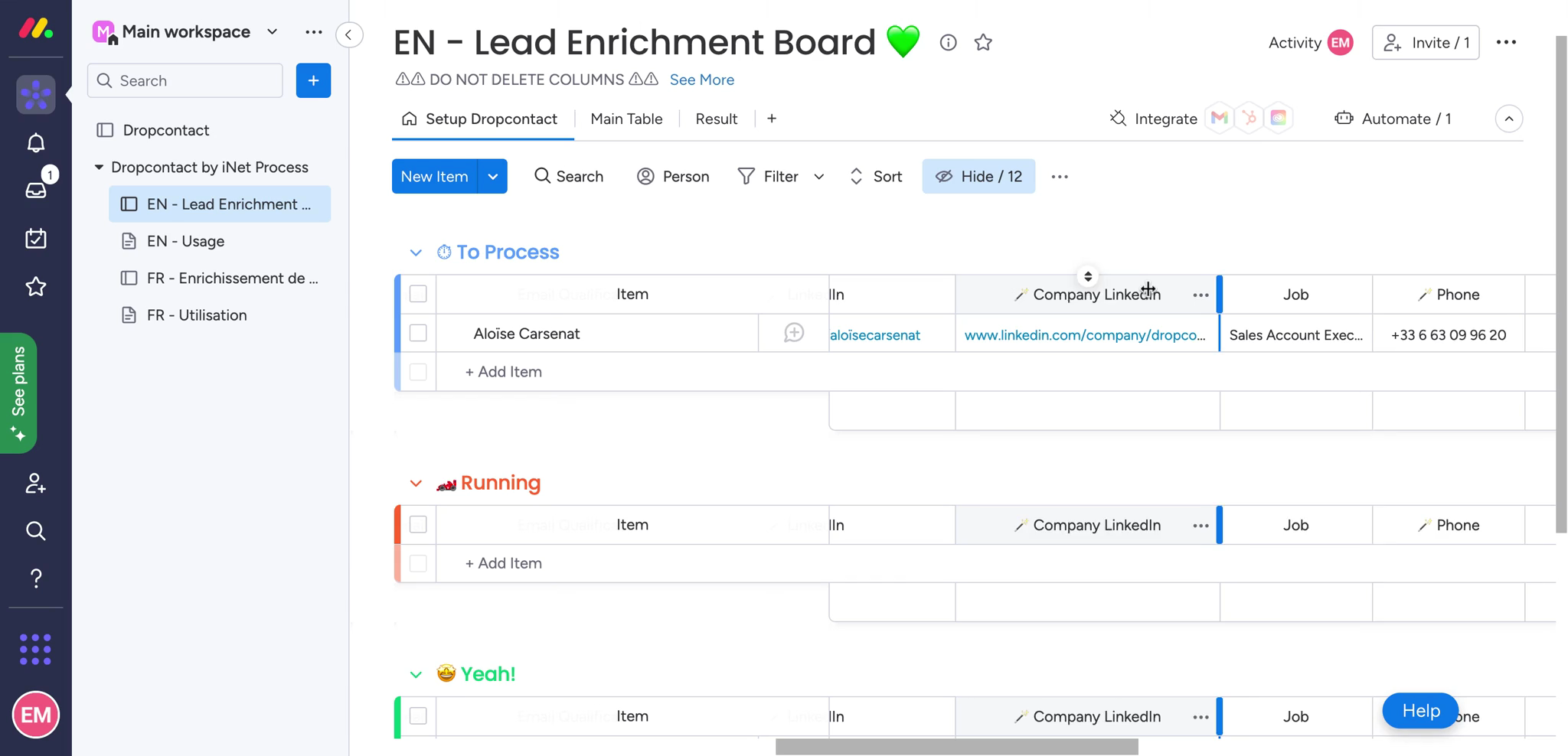Open board options menu three dots
This screenshot has width=1568, height=756.
1506,43
